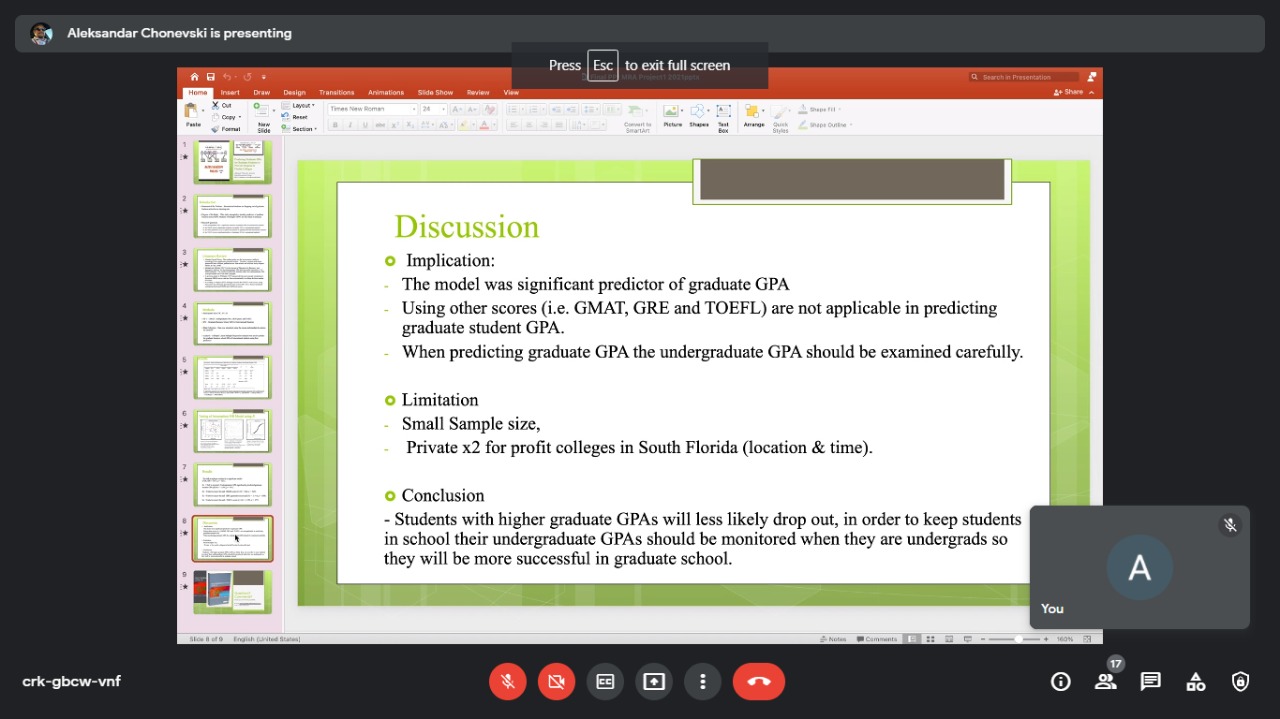Click the Picture insert button
The height and width of the screenshot is (719, 1280).
point(672,116)
